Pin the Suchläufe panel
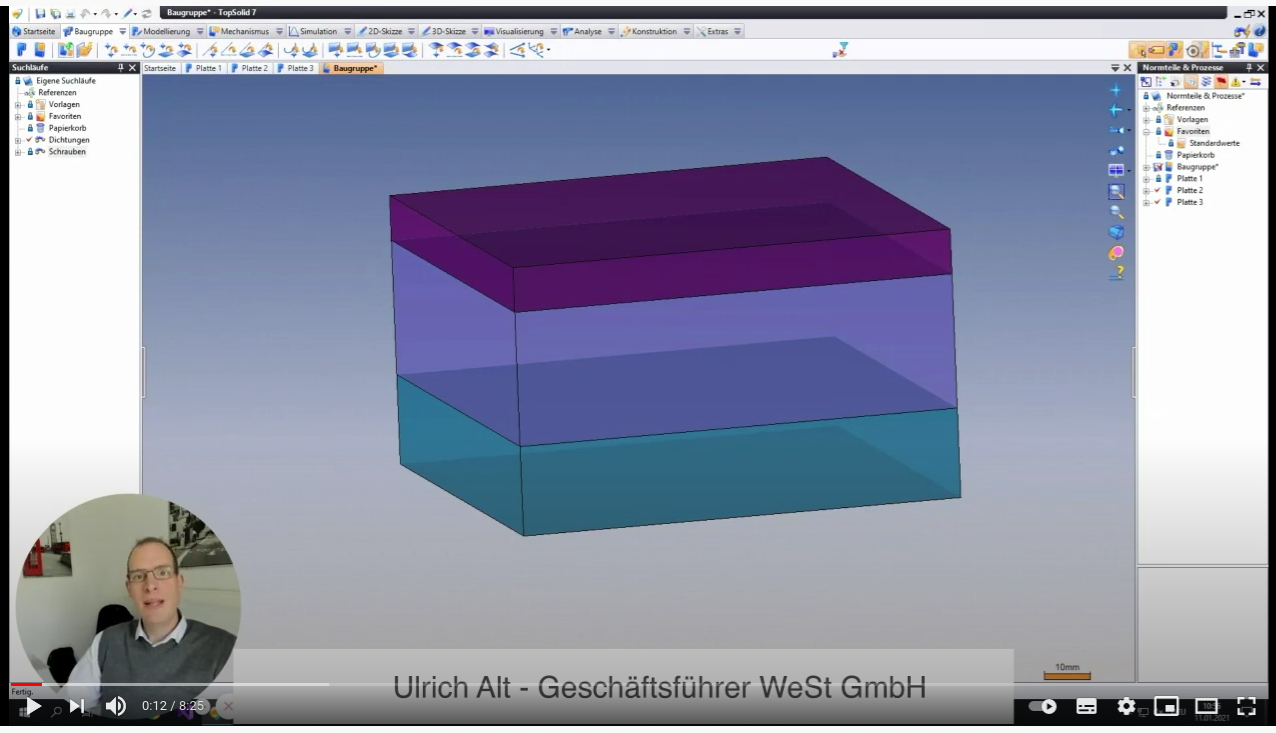Screen dimensions: 1276x733 121,68
